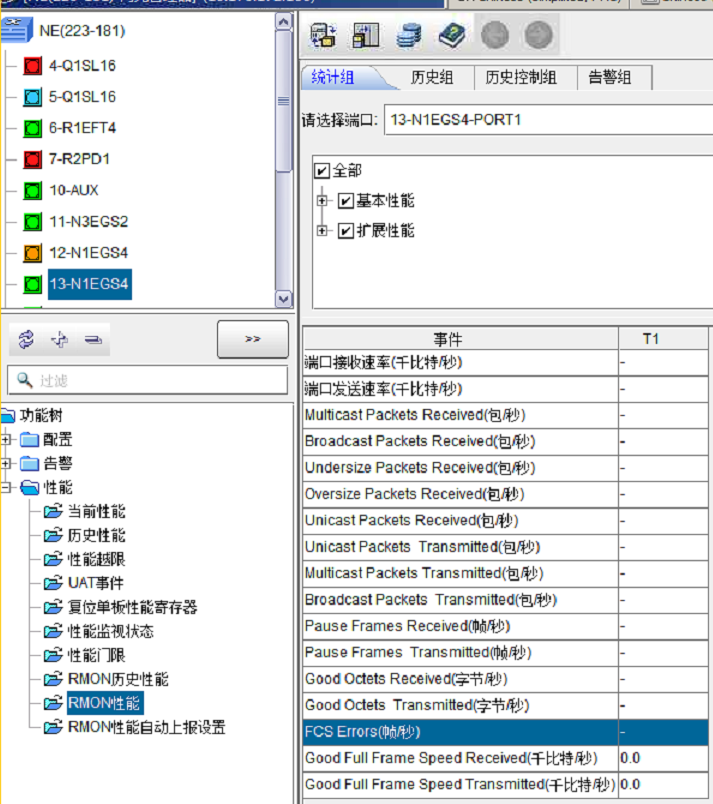Click the magnifier icon in filter box
Viewport: 713px width, 804px height.
coord(24,380)
